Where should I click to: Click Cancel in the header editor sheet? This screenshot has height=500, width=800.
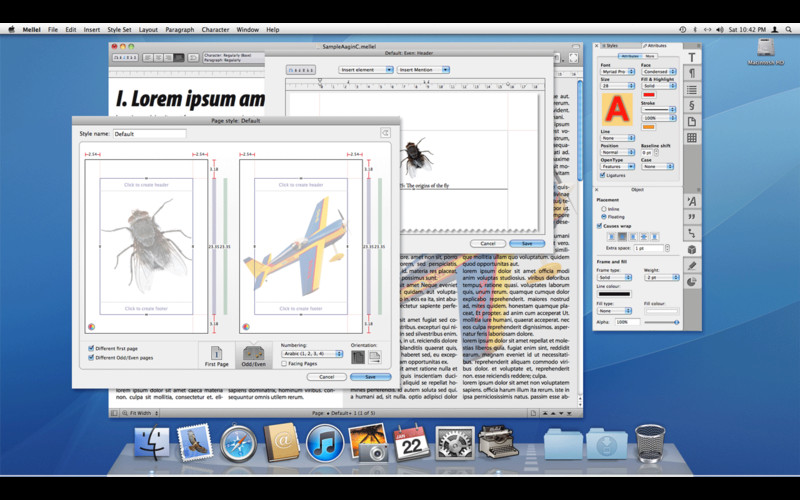click(487, 243)
